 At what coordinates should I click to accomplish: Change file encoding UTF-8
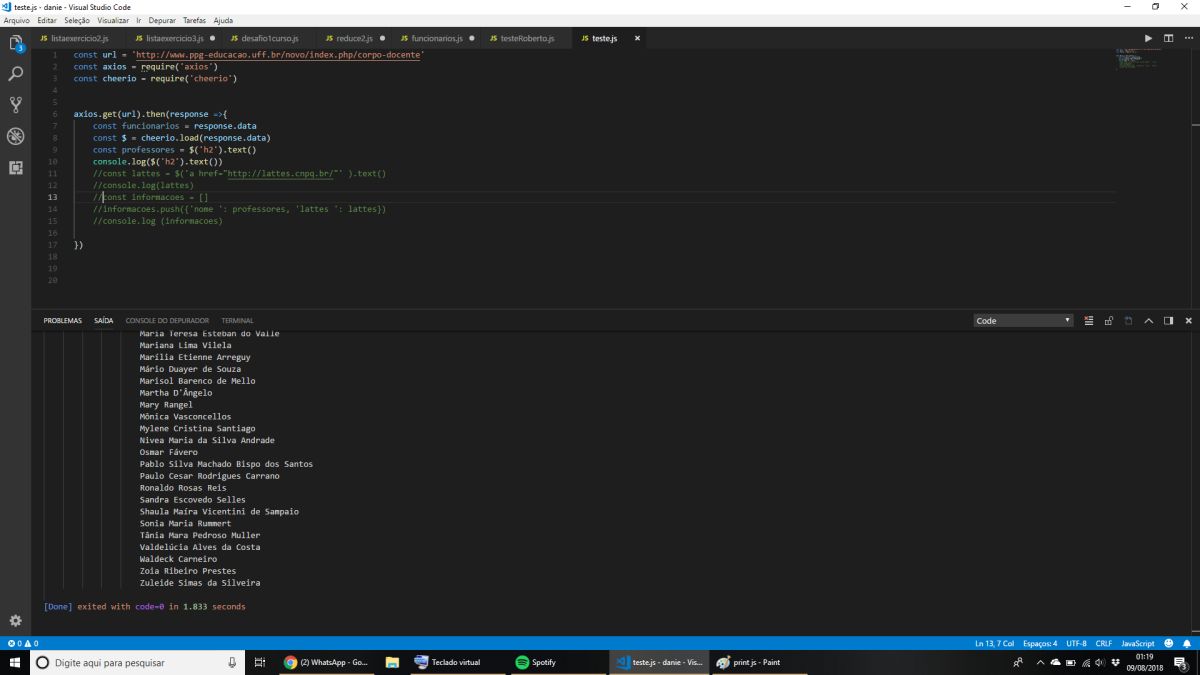click(x=1076, y=643)
